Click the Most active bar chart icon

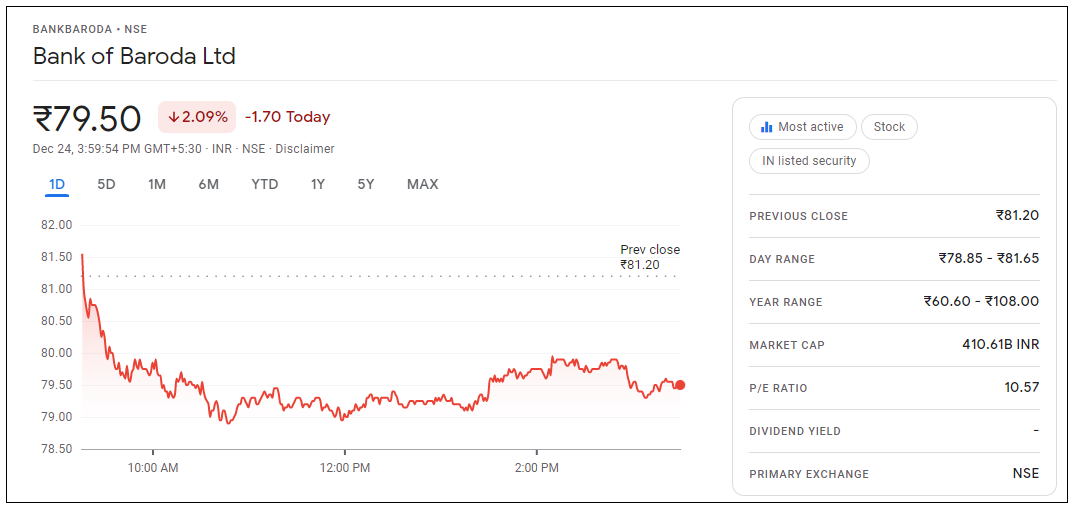[x=767, y=127]
